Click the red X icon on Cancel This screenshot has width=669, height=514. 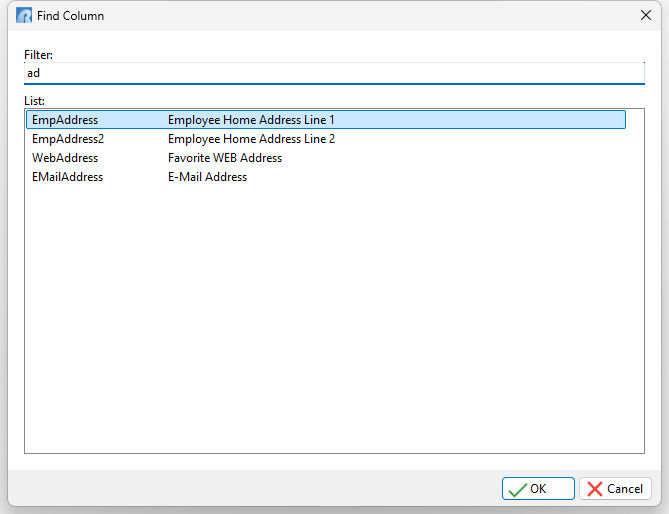pyautogui.click(x=595, y=489)
